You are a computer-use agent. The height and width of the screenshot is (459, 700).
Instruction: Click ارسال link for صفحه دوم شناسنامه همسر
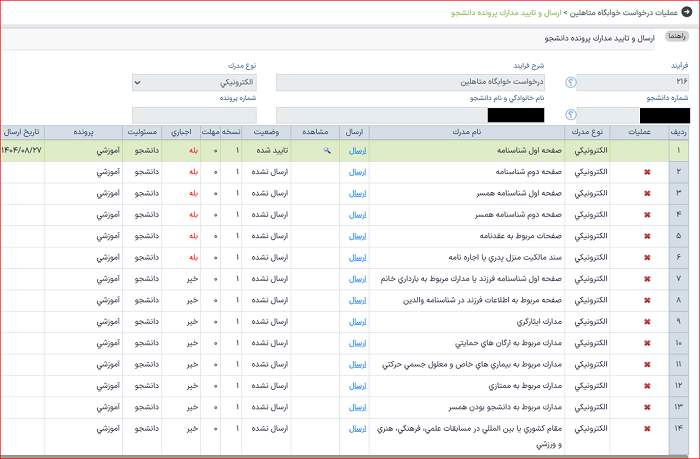pyautogui.click(x=357, y=215)
